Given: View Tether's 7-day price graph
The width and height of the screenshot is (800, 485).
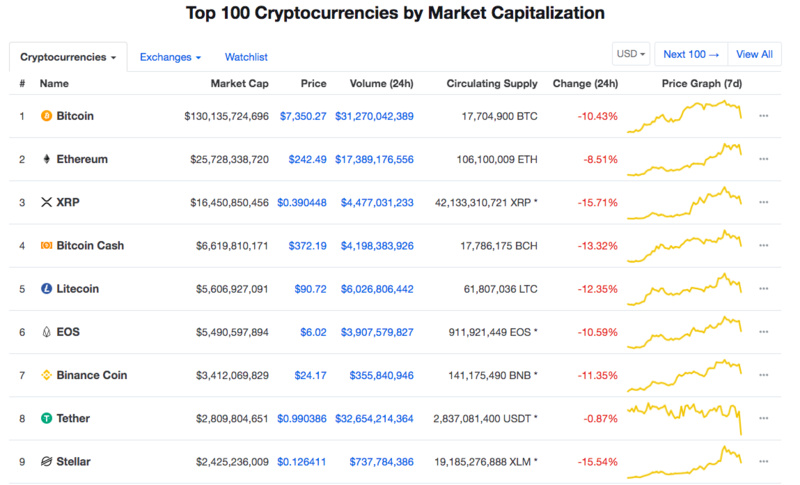Looking at the screenshot, I should [686, 418].
